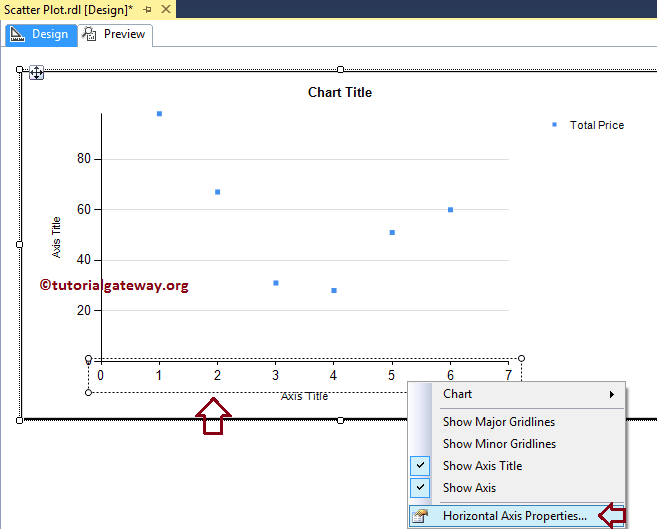This screenshot has width=657, height=529.
Task: Select the data point above x-value 2
Action: [x=217, y=192]
